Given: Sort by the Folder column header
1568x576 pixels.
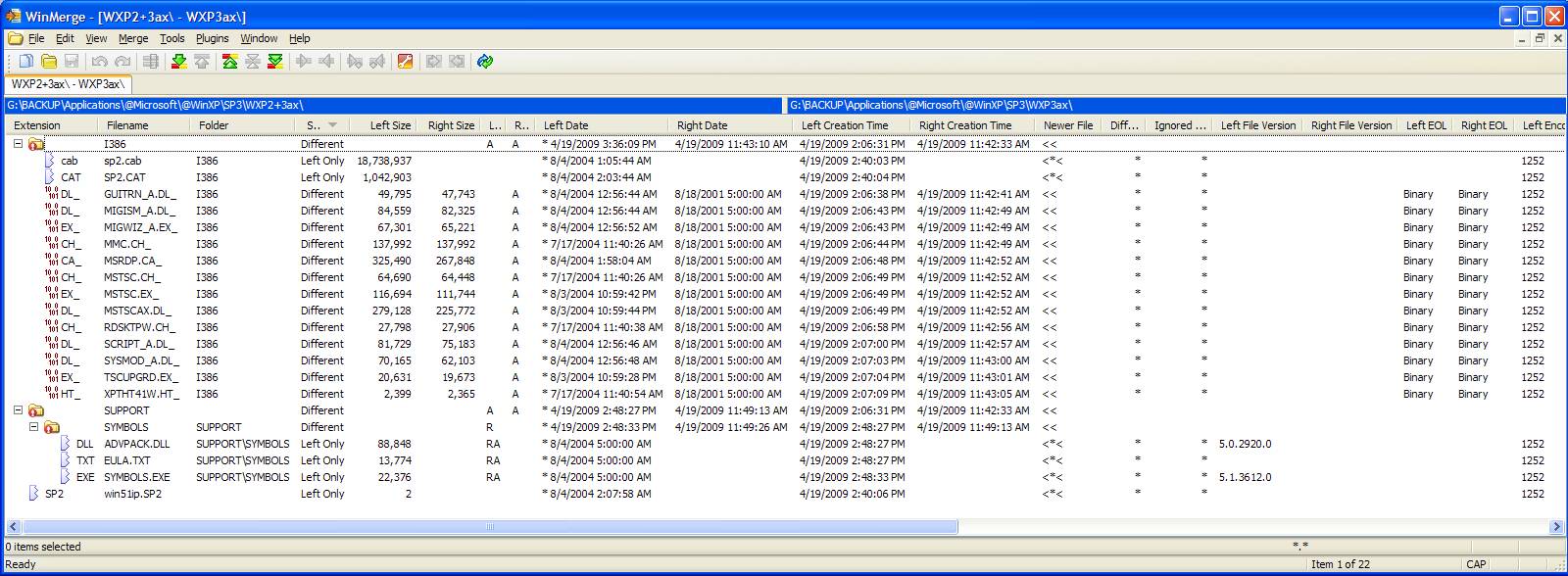Looking at the screenshot, I should [242, 125].
